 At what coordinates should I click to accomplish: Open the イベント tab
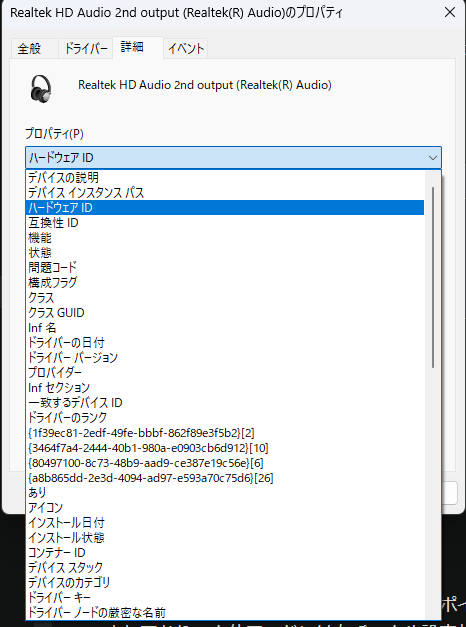pos(186,49)
